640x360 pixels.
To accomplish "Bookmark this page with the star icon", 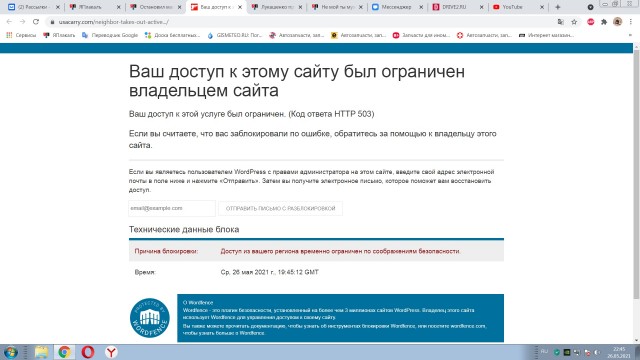I will pyautogui.click(x=574, y=22).
